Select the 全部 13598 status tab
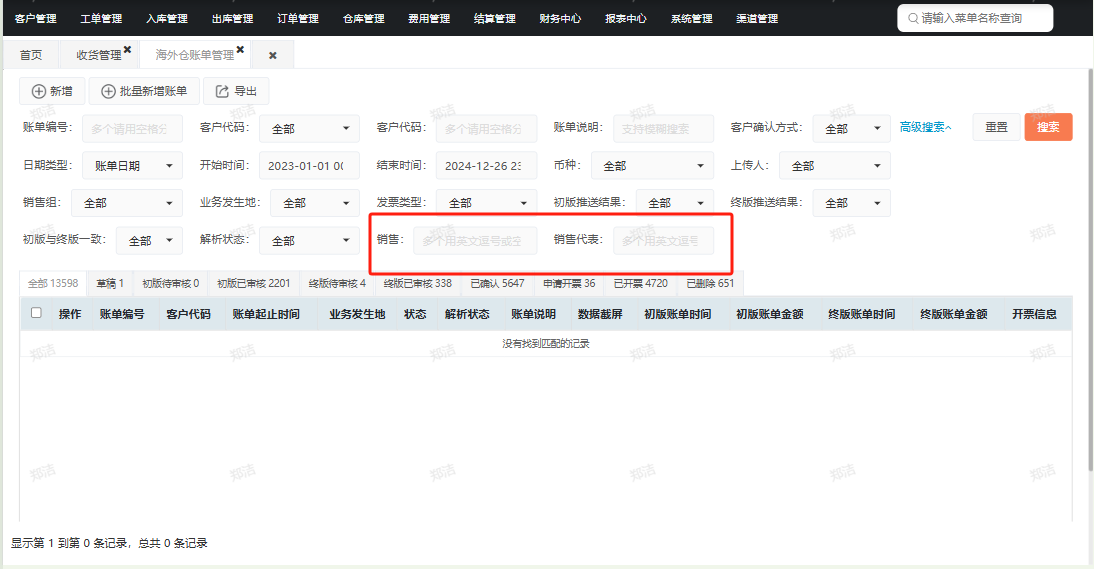This screenshot has height=569, width=1094. 53,283
